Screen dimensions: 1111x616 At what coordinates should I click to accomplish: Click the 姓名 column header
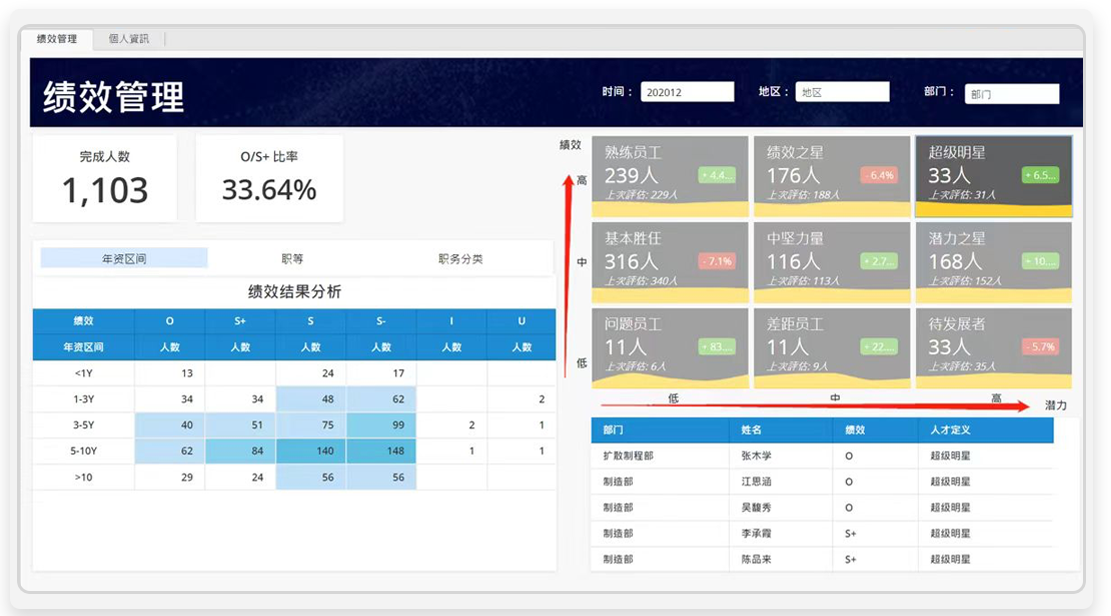coord(782,430)
